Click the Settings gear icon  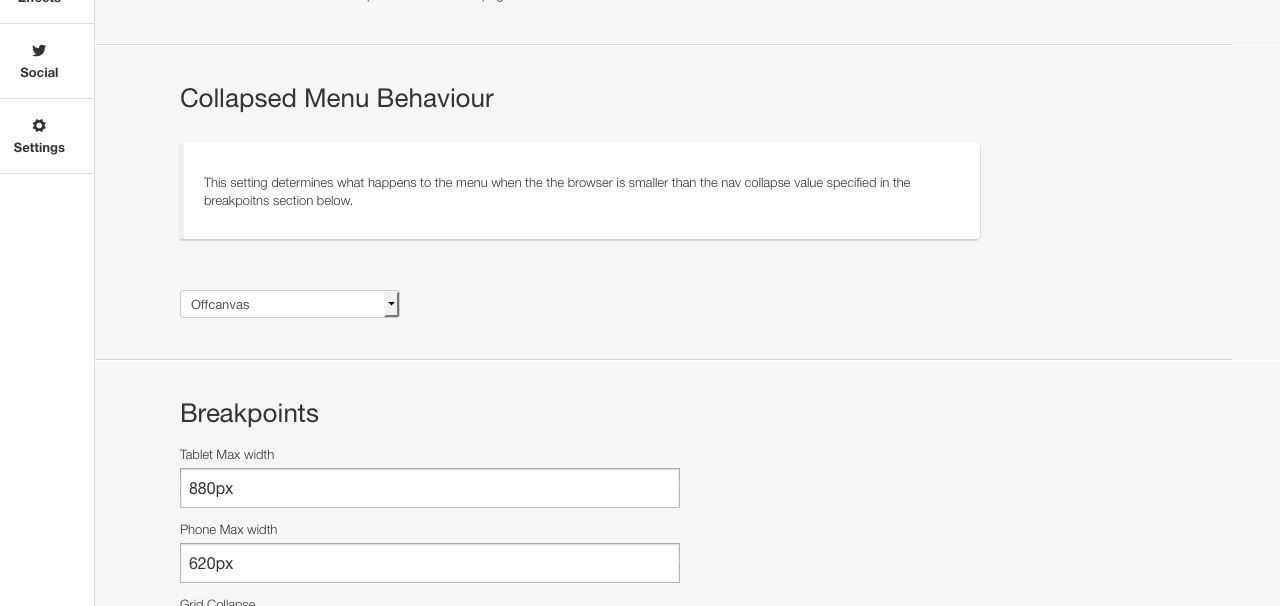click(x=39, y=125)
